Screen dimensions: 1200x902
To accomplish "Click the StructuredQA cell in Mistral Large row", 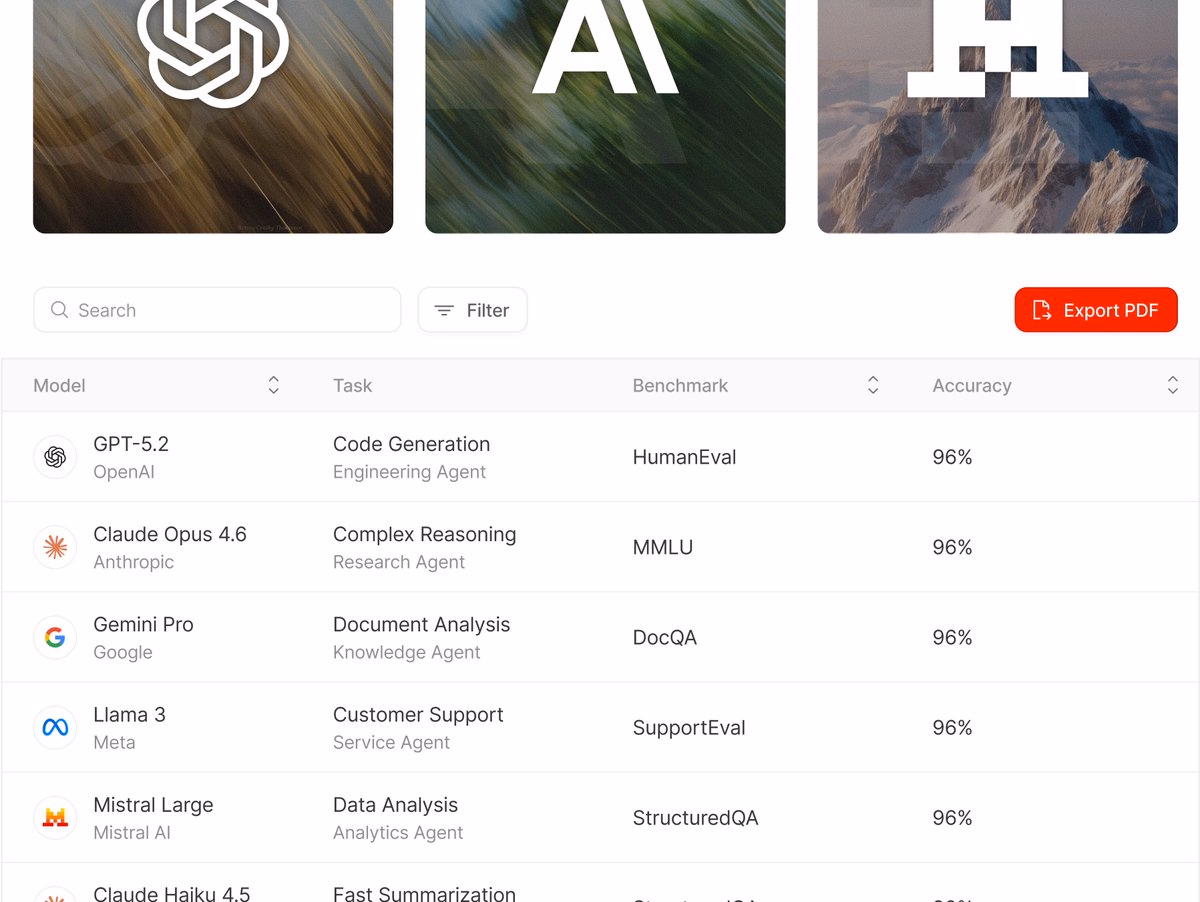I will click(695, 818).
